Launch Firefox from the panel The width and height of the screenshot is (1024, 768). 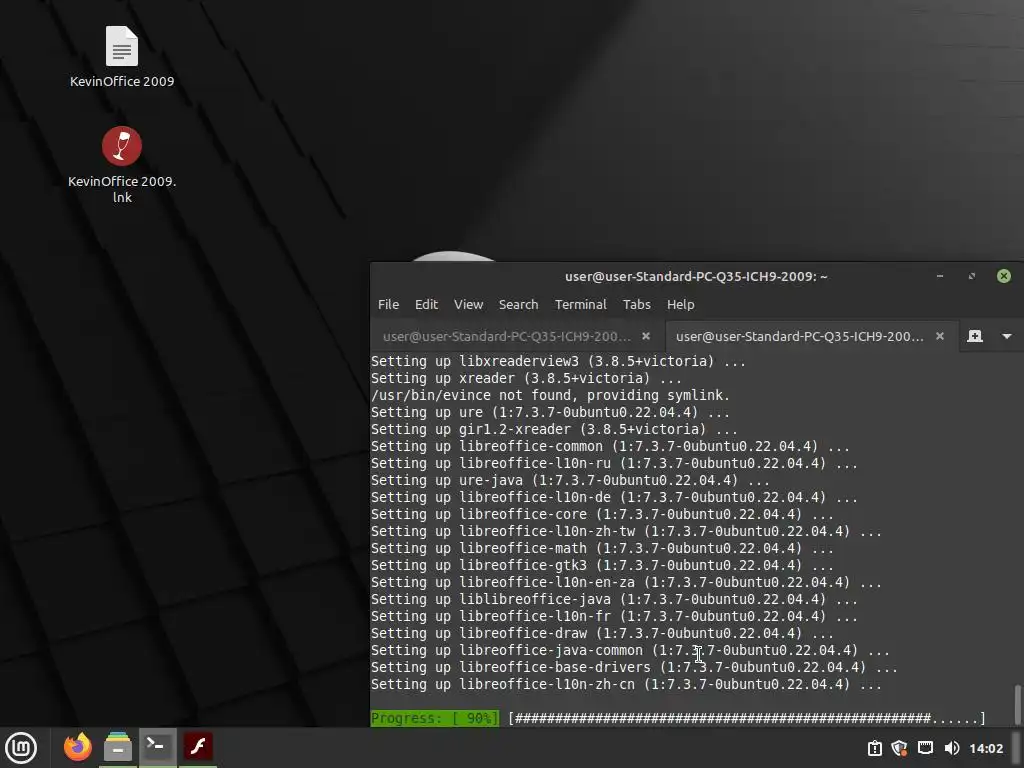click(78, 746)
